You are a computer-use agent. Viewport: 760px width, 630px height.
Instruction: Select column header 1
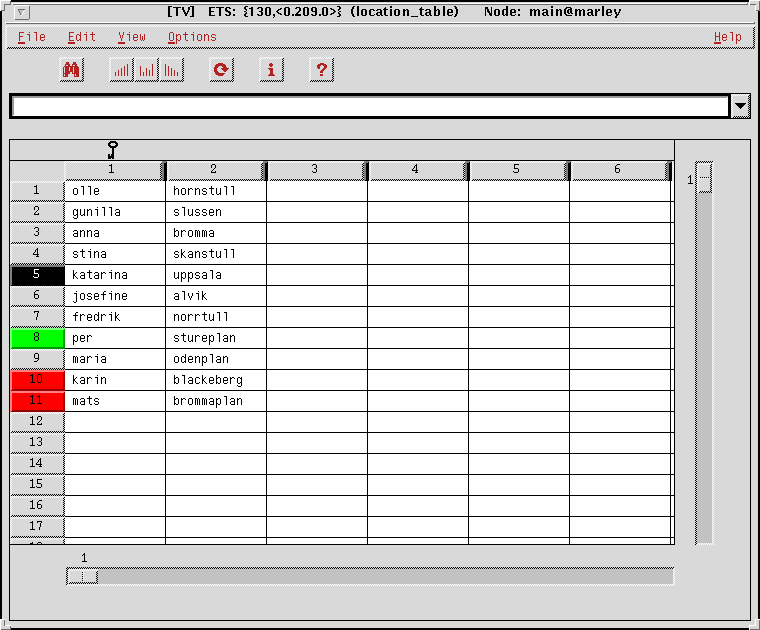[x=114, y=170]
